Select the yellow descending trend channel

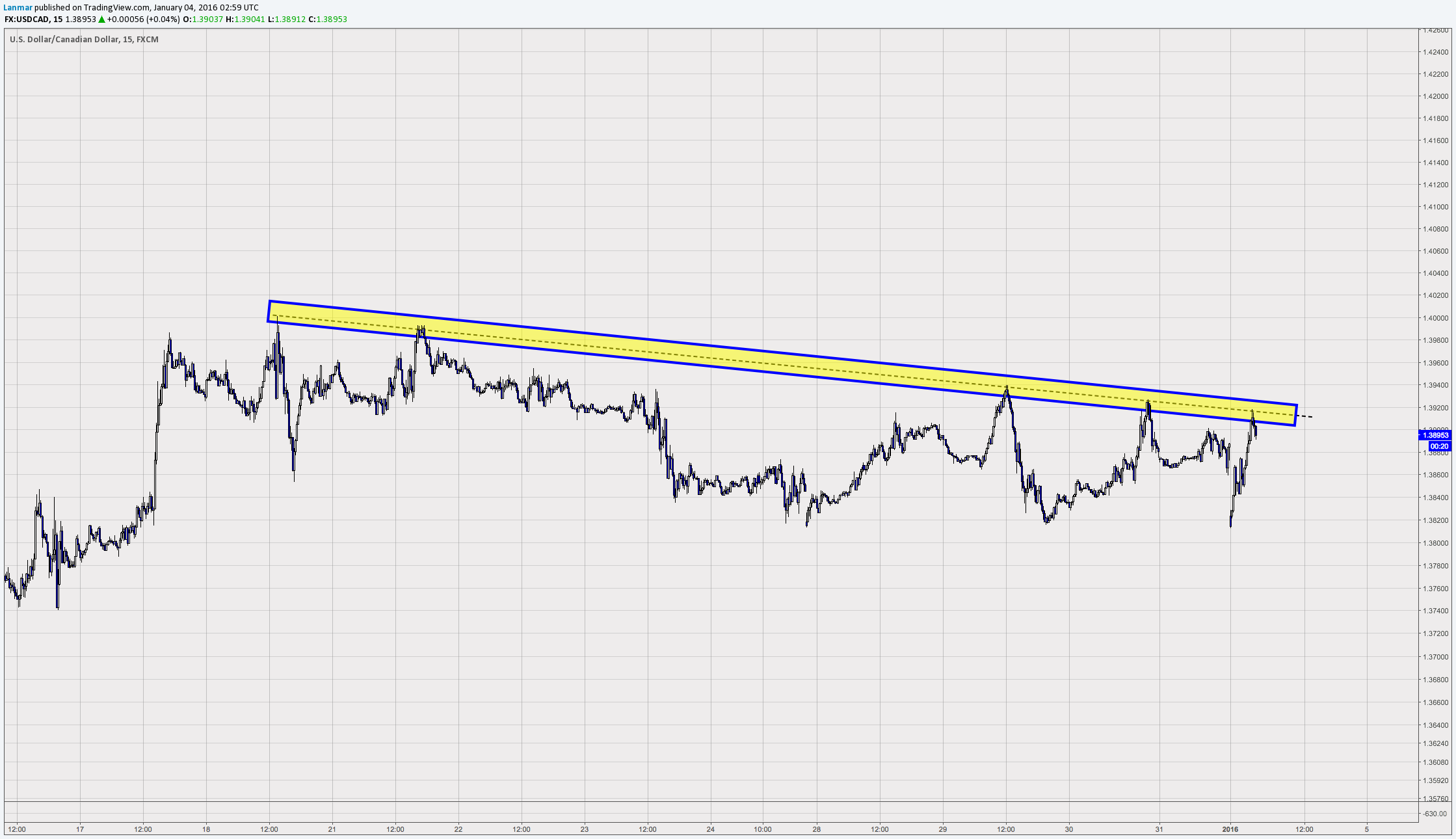pos(782,363)
